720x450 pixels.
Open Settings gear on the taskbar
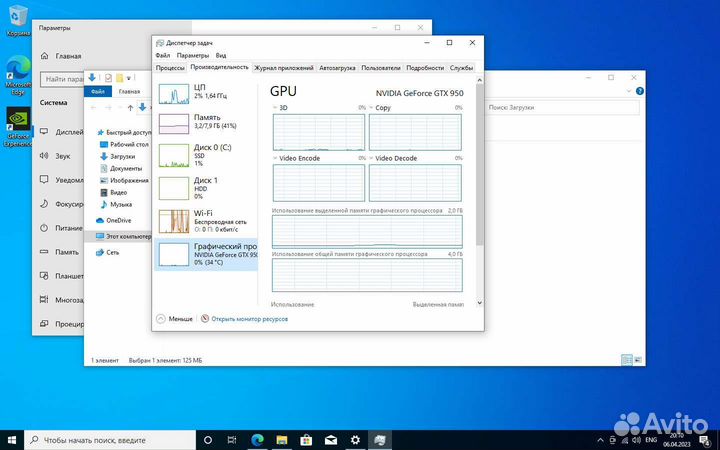point(355,440)
